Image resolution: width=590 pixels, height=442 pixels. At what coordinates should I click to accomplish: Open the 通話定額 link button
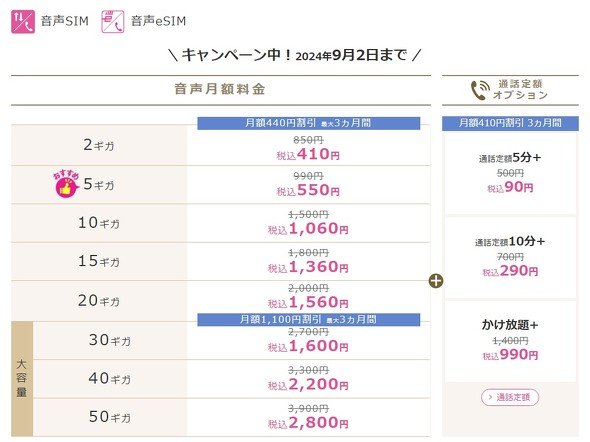[510, 397]
